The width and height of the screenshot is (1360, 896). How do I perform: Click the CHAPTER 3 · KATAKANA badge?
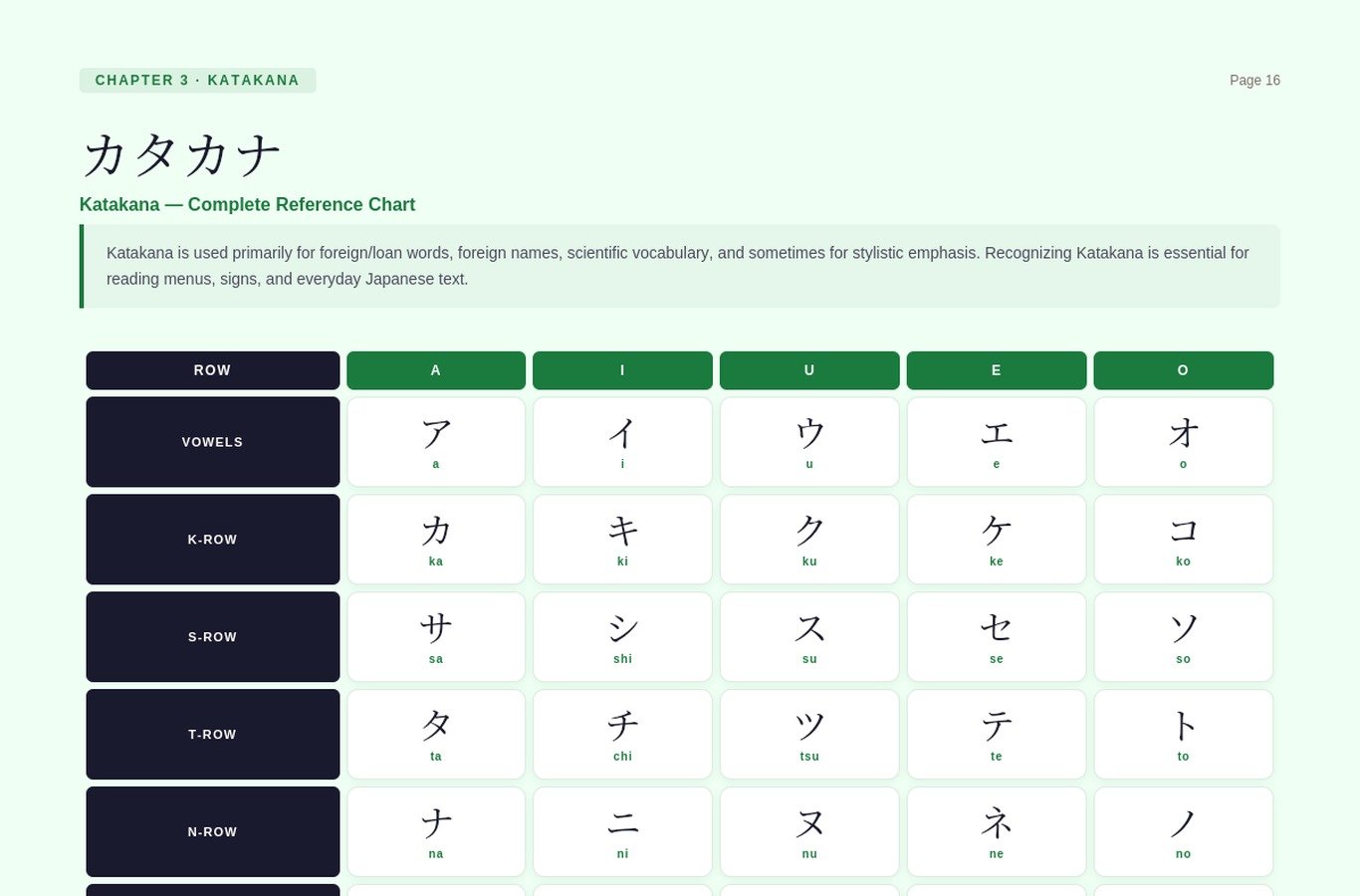pos(197,80)
